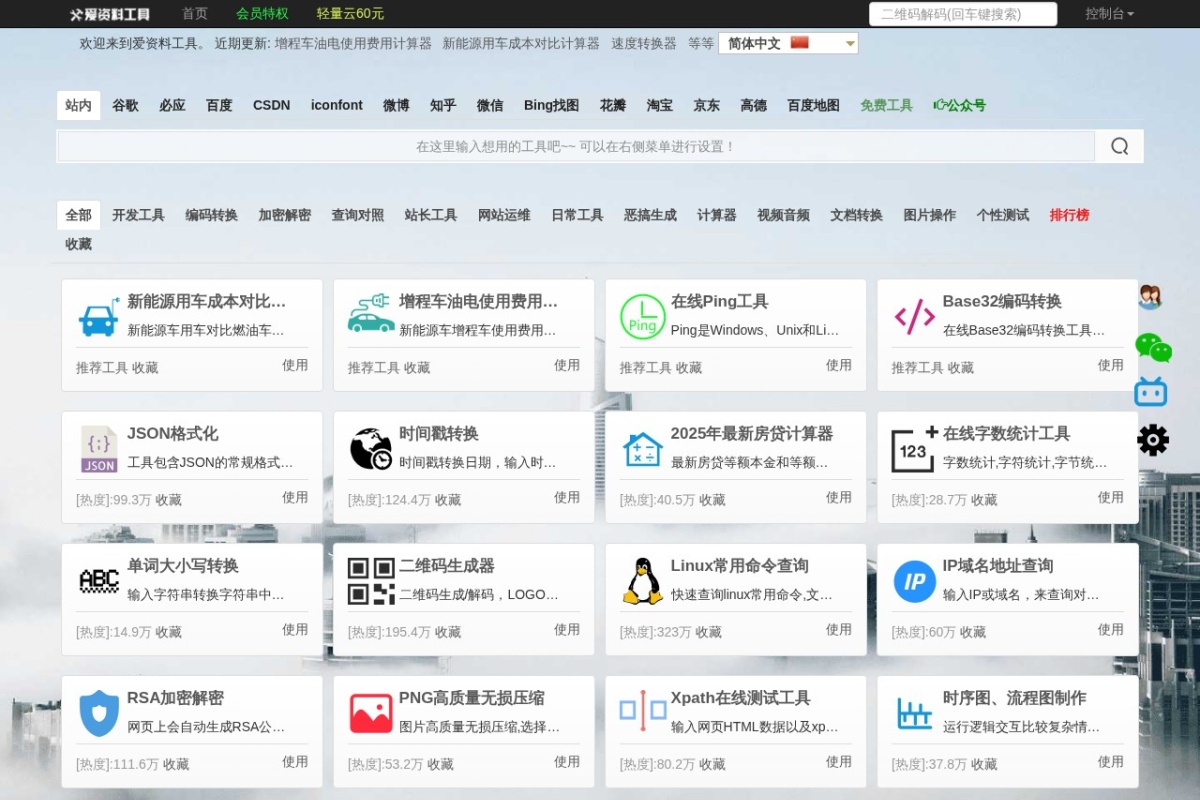Click the globe icon on 时间戳转换 card
The height and width of the screenshot is (800, 1200).
coord(369,448)
